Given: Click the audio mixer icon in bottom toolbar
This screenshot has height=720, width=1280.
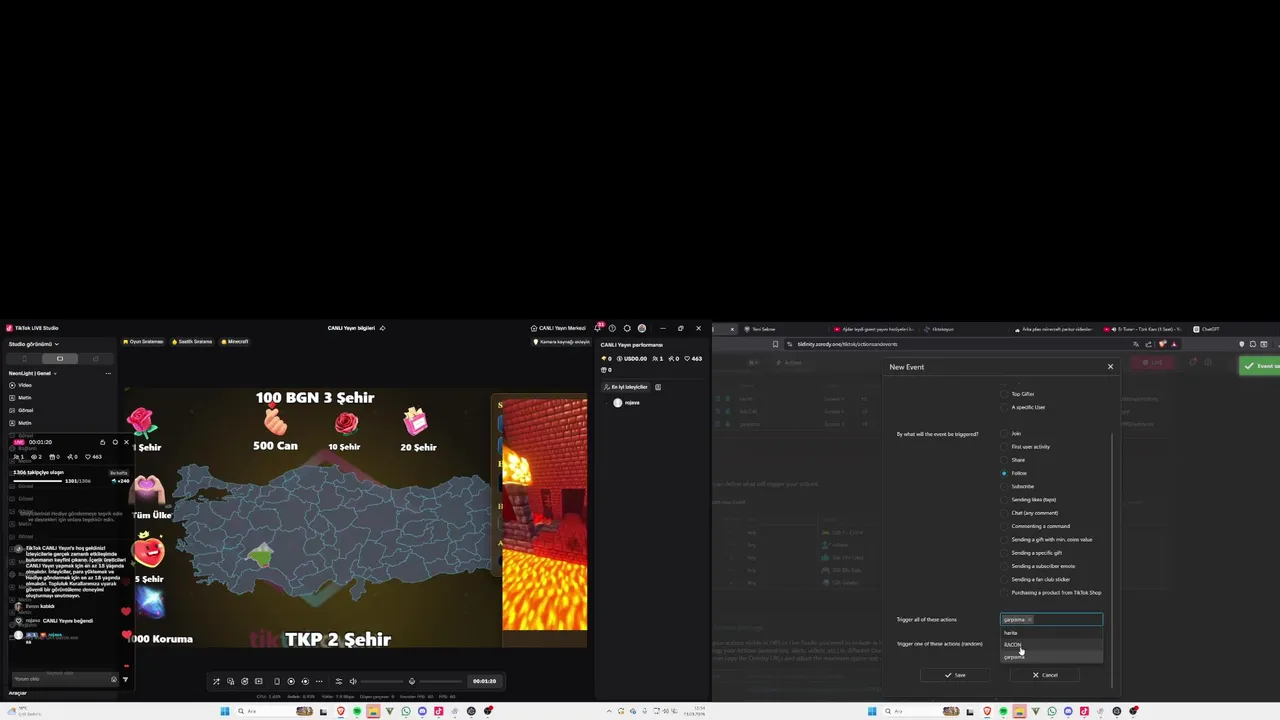Looking at the screenshot, I should 338,681.
